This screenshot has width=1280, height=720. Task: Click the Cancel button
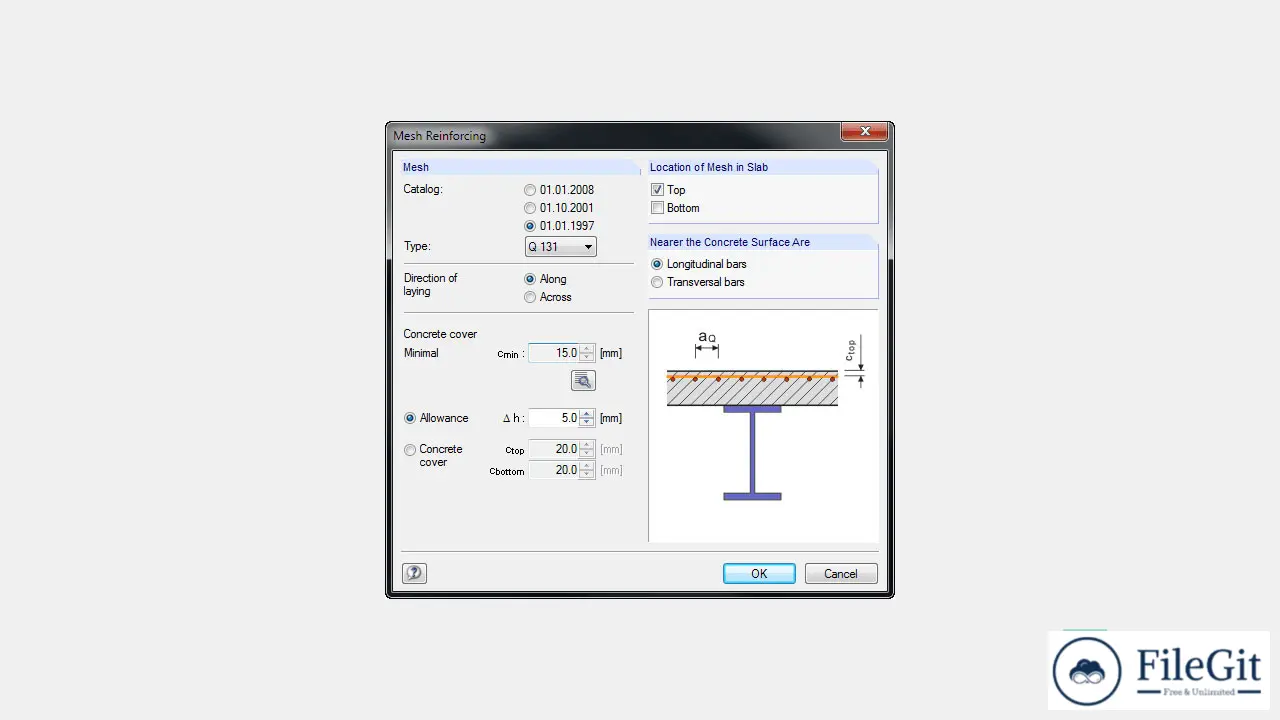(841, 573)
